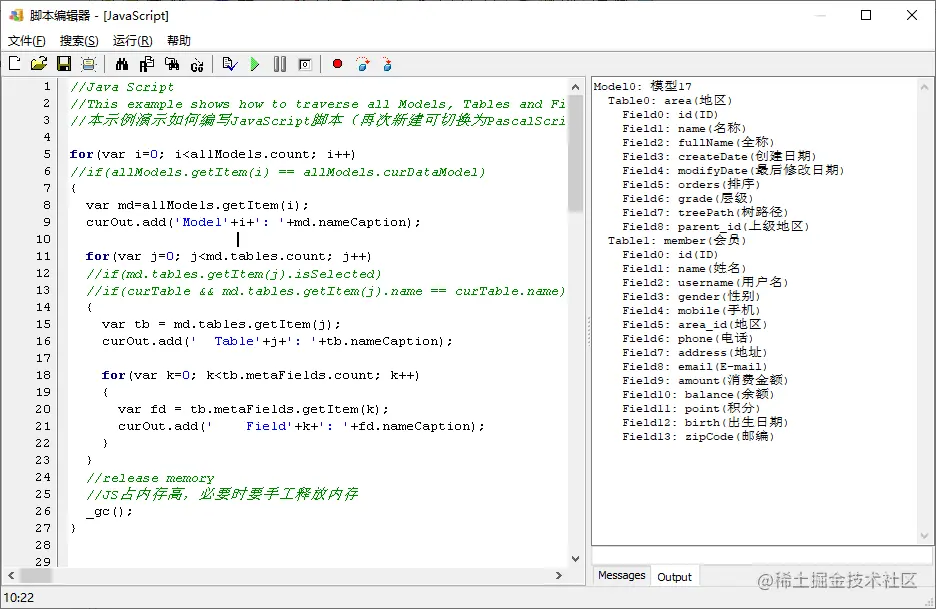Maximize the script editor window

pyautogui.click(x=866, y=15)
